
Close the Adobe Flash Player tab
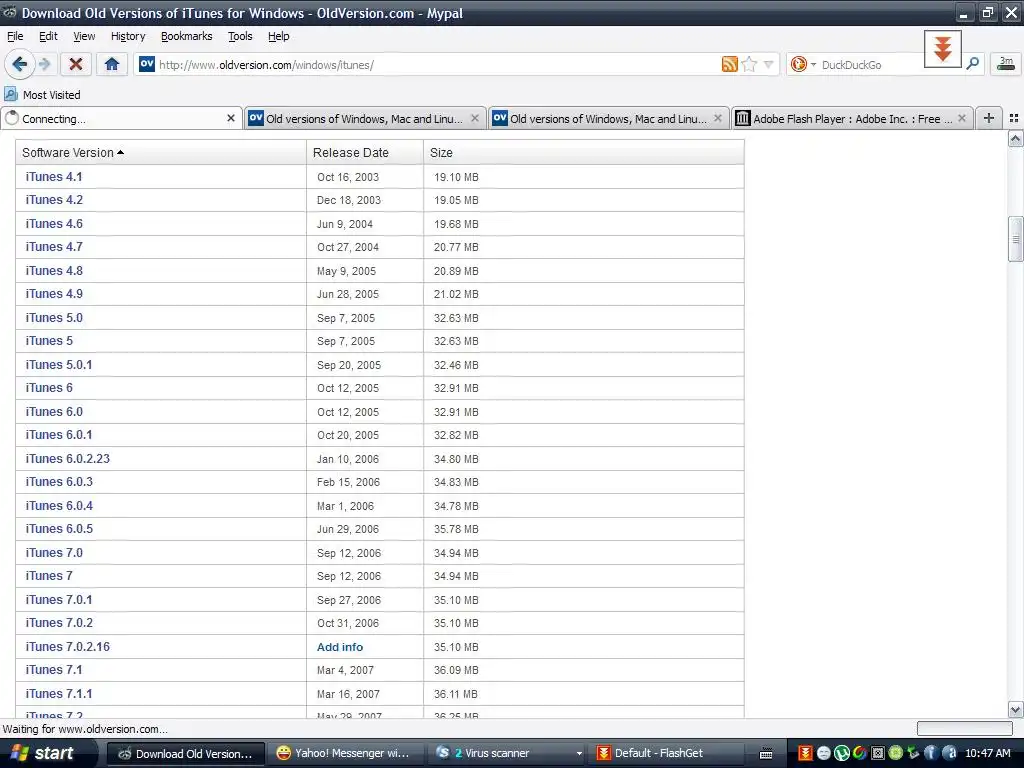pos(961,118)
